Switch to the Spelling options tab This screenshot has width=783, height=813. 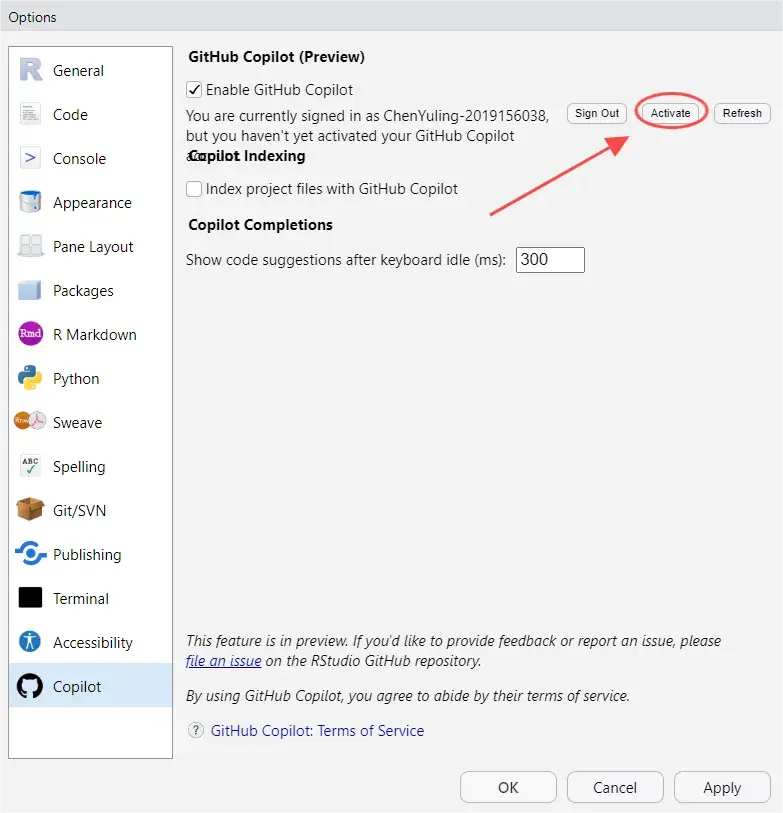pyautogui.click(x=79, y=466)
